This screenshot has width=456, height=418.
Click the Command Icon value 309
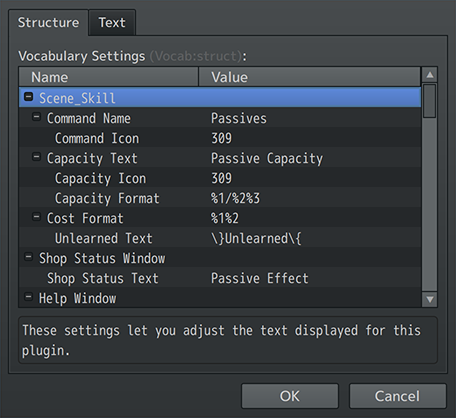click(x=221, y=138)
